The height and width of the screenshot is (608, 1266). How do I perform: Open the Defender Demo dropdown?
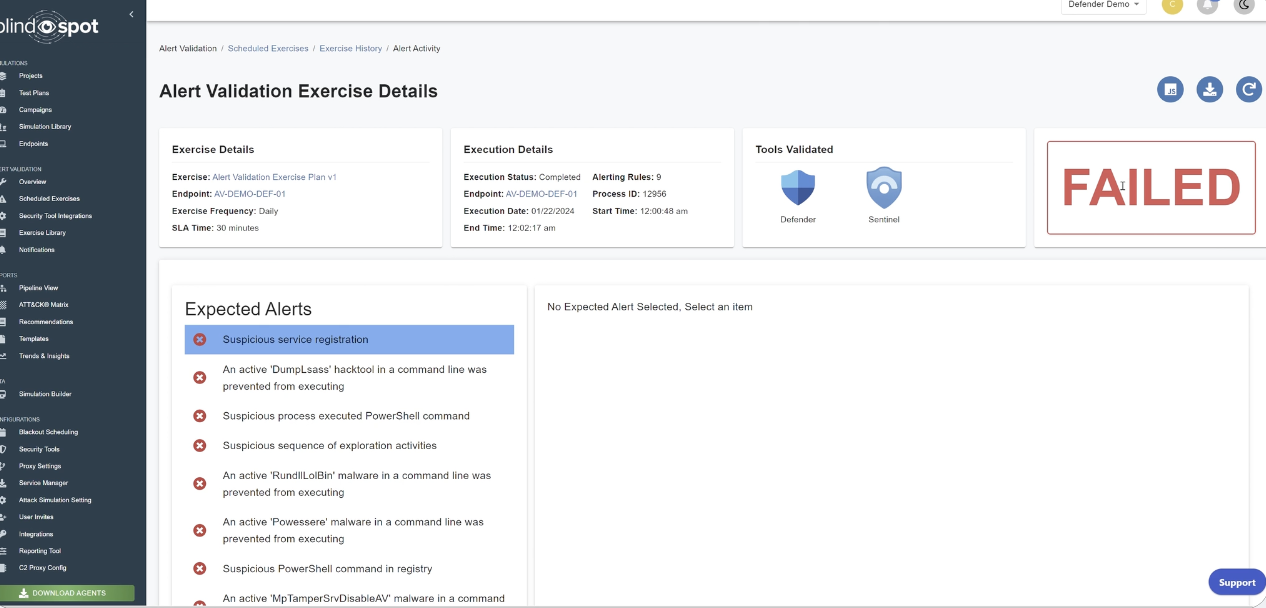(1103, 5)
